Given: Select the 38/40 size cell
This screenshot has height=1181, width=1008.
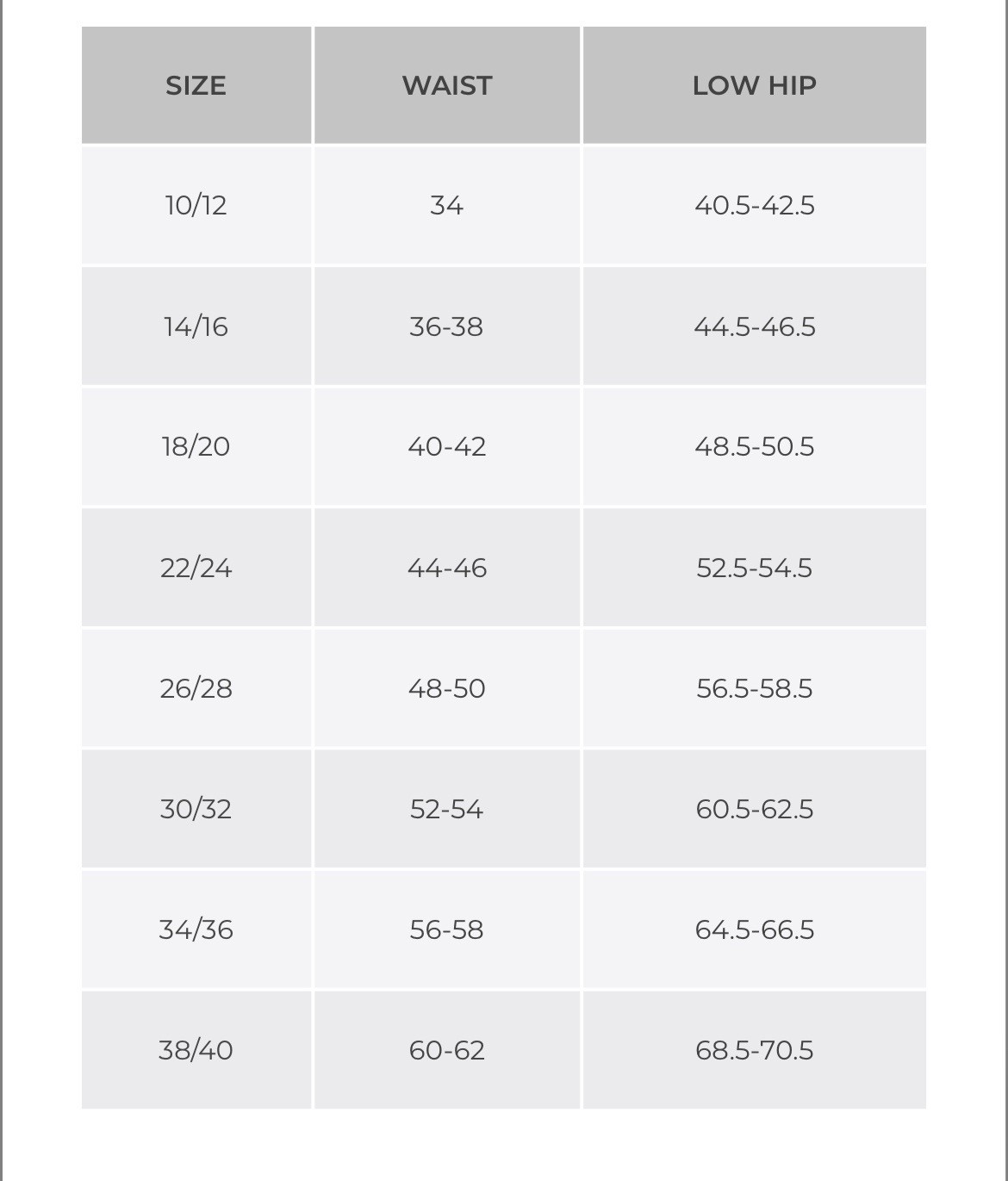Looking at the screenshot, I should click(x=196, y=1050).
